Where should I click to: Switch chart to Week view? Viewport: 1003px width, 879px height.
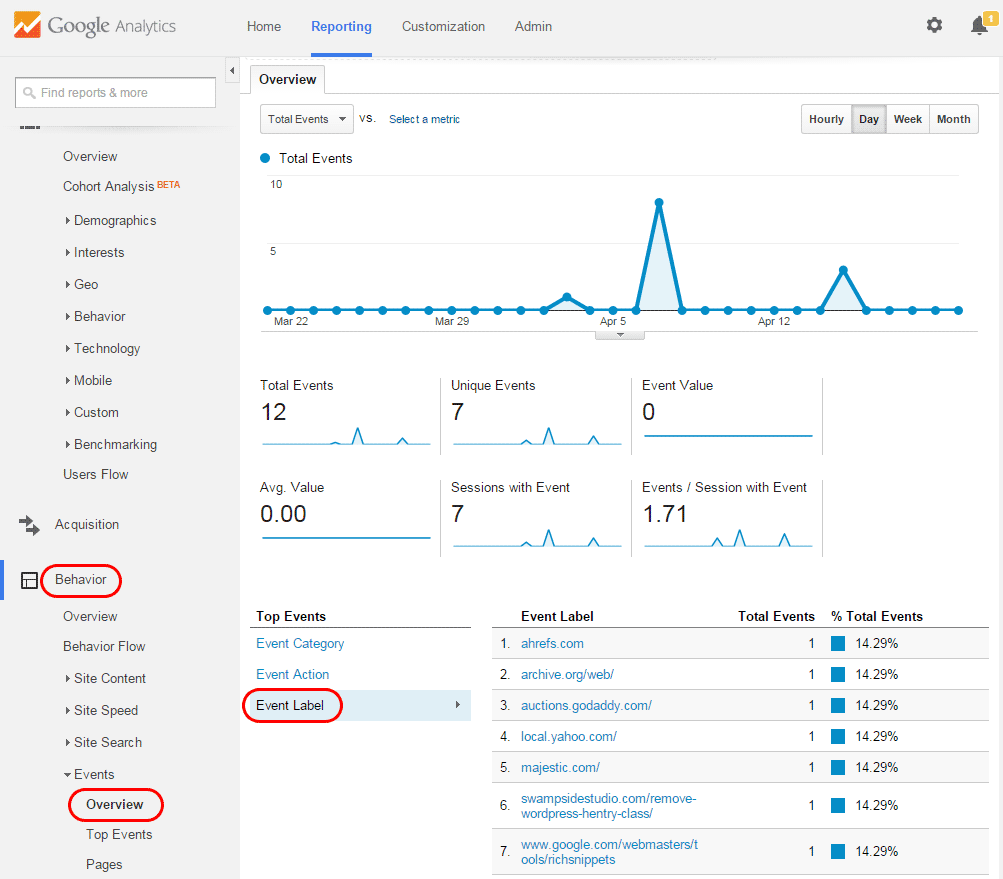tap(908, 119)
